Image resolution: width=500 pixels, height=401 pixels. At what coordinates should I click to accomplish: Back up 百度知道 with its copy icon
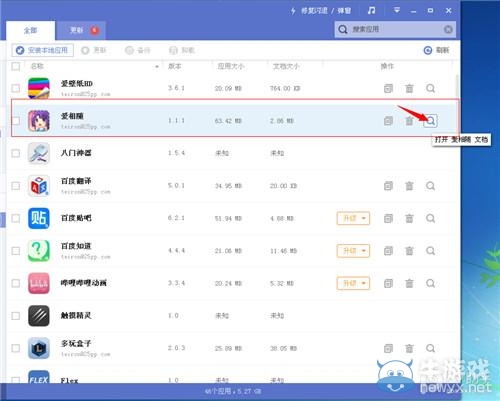pos(388,251)
